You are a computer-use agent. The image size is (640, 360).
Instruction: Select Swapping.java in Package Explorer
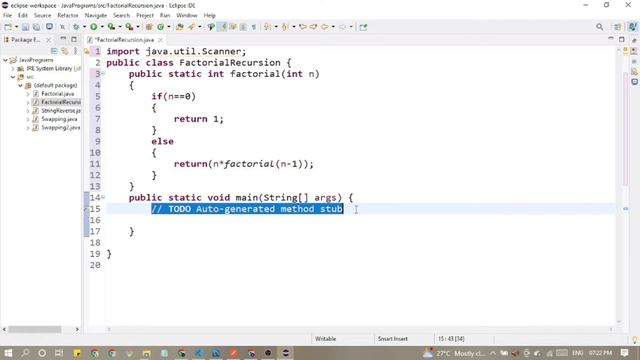[59, 119]
